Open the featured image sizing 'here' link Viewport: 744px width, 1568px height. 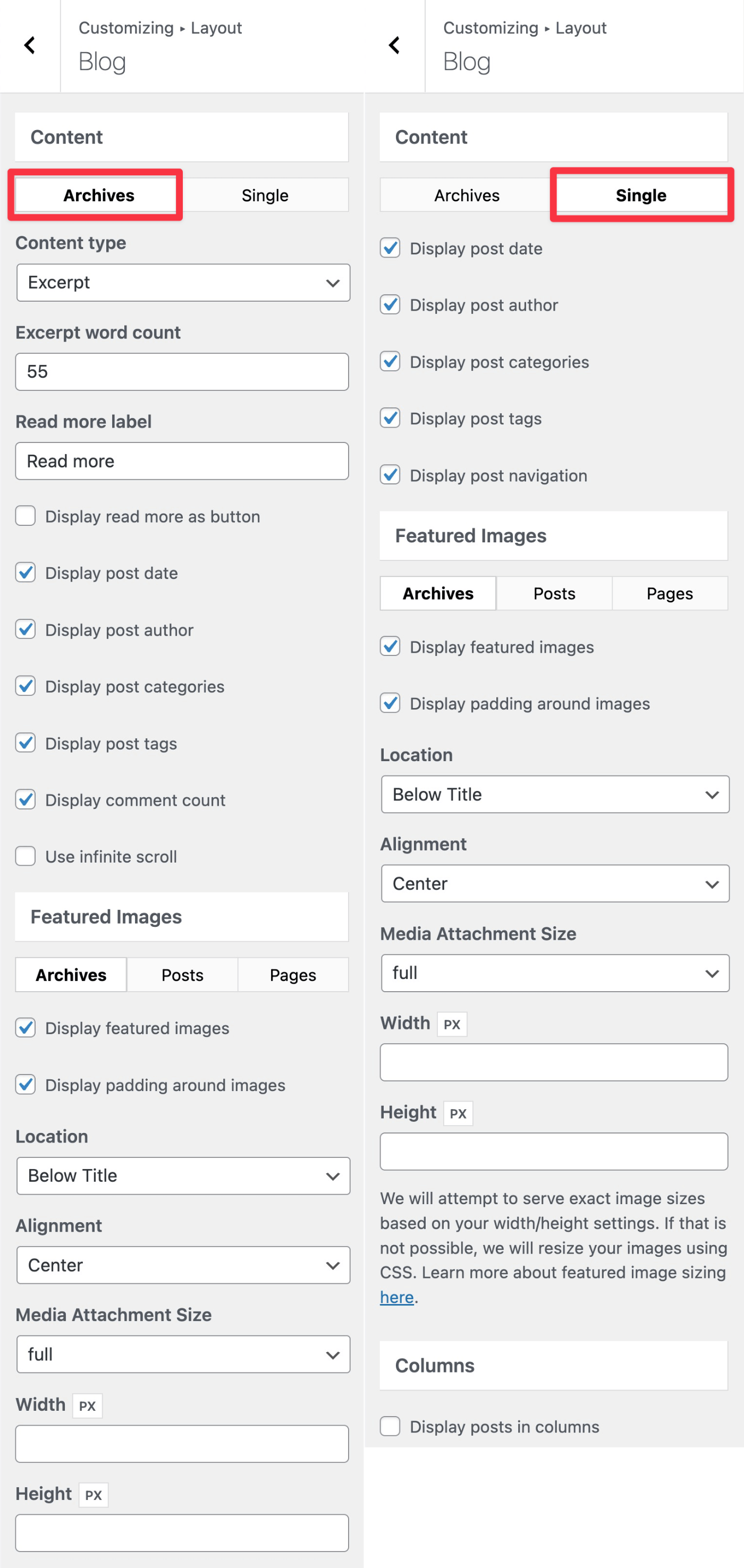coord(397,1297)
